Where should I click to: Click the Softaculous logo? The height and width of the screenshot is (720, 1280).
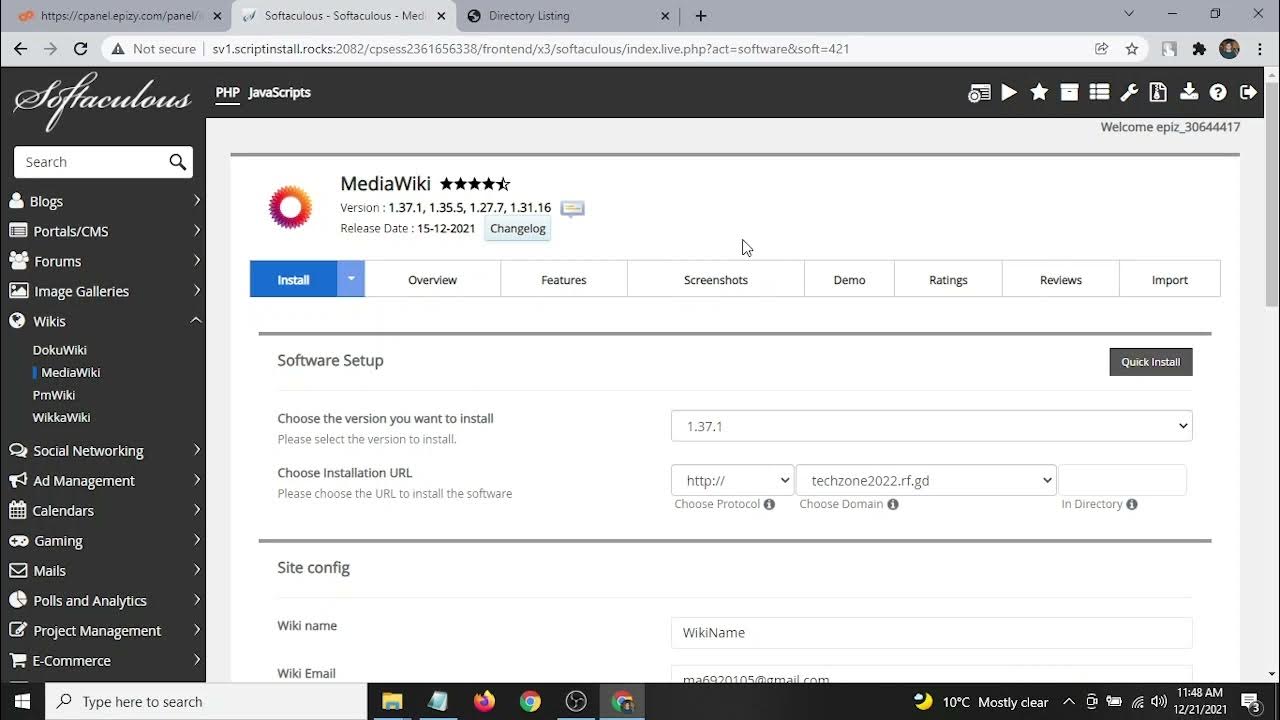click(x=102, y=99)
